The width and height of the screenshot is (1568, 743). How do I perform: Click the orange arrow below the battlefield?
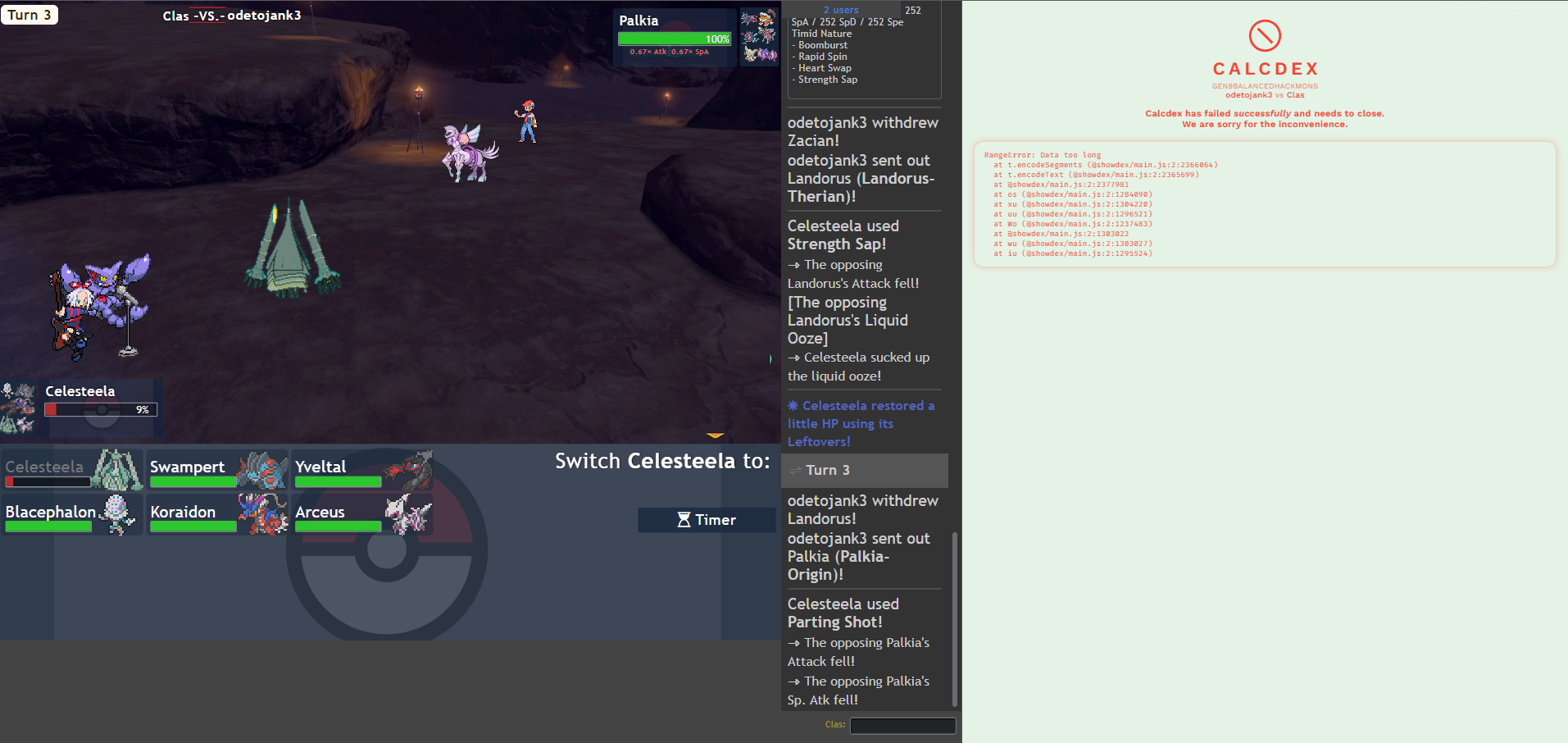tap(715, 435)
